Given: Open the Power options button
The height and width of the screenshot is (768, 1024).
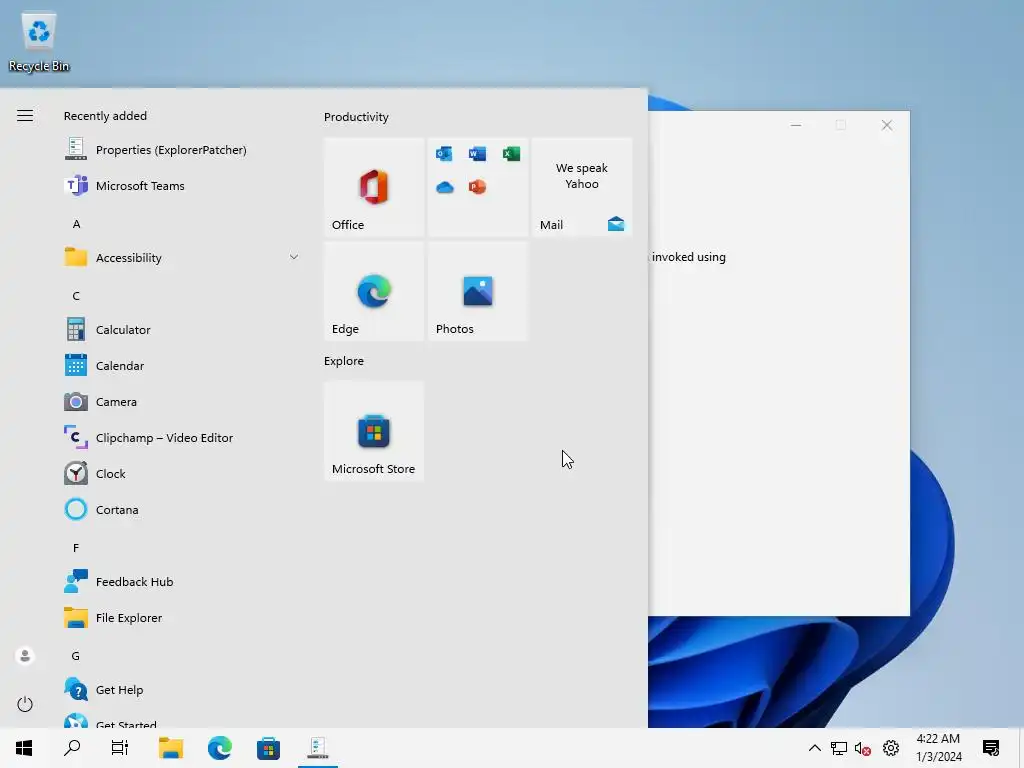Looking at the screenshot, I should click(x=25, y=704).
